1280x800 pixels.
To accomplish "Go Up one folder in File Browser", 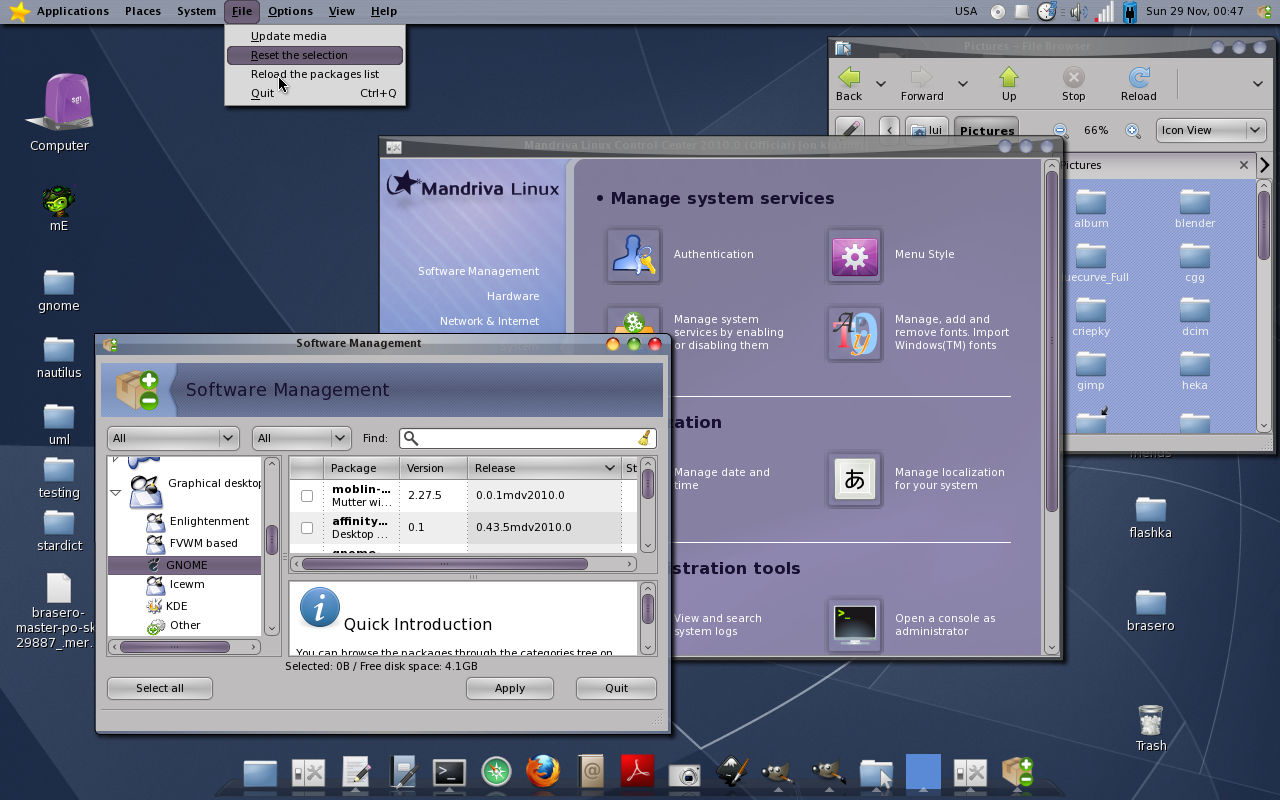I will [1009, 84].
